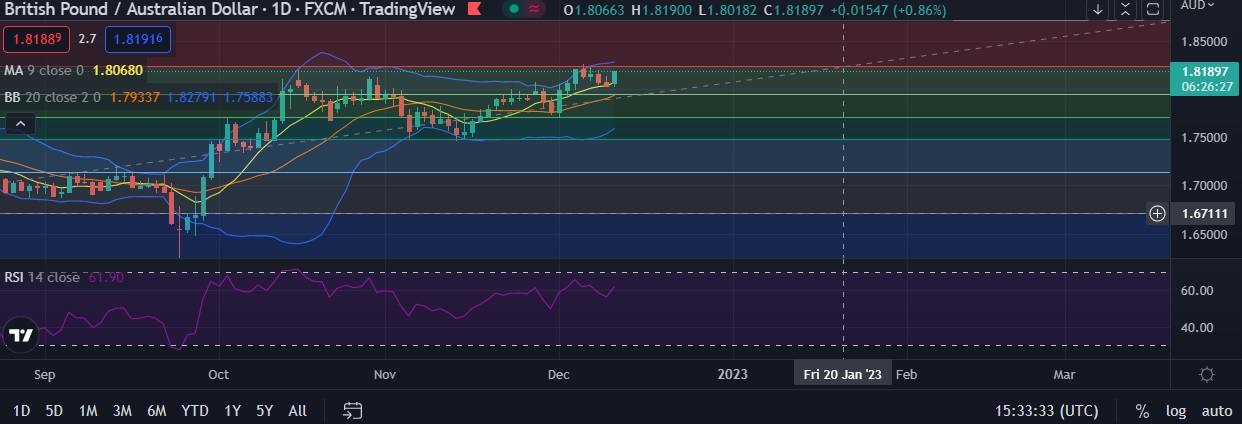The width and height of the screenshot is (1242, 424).
Task: Click the 1.75000 price scale label
Action: (1204, 138)
